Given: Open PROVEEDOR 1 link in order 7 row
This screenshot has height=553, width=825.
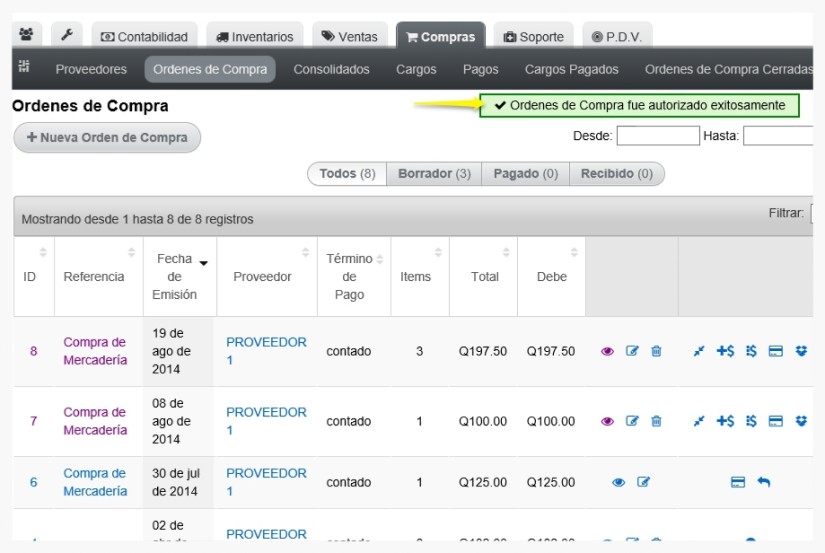Looking at the screenshot, I should tap(266, 421).
